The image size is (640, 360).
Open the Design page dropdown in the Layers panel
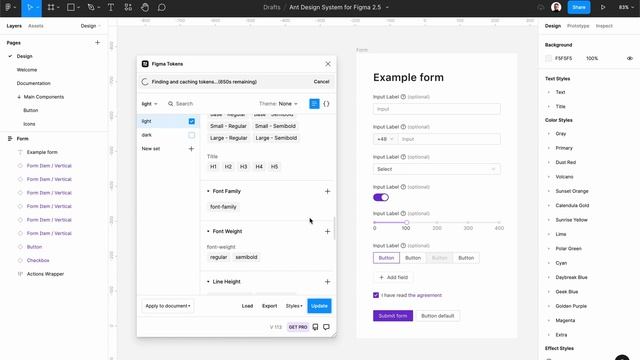click(91, 26)
